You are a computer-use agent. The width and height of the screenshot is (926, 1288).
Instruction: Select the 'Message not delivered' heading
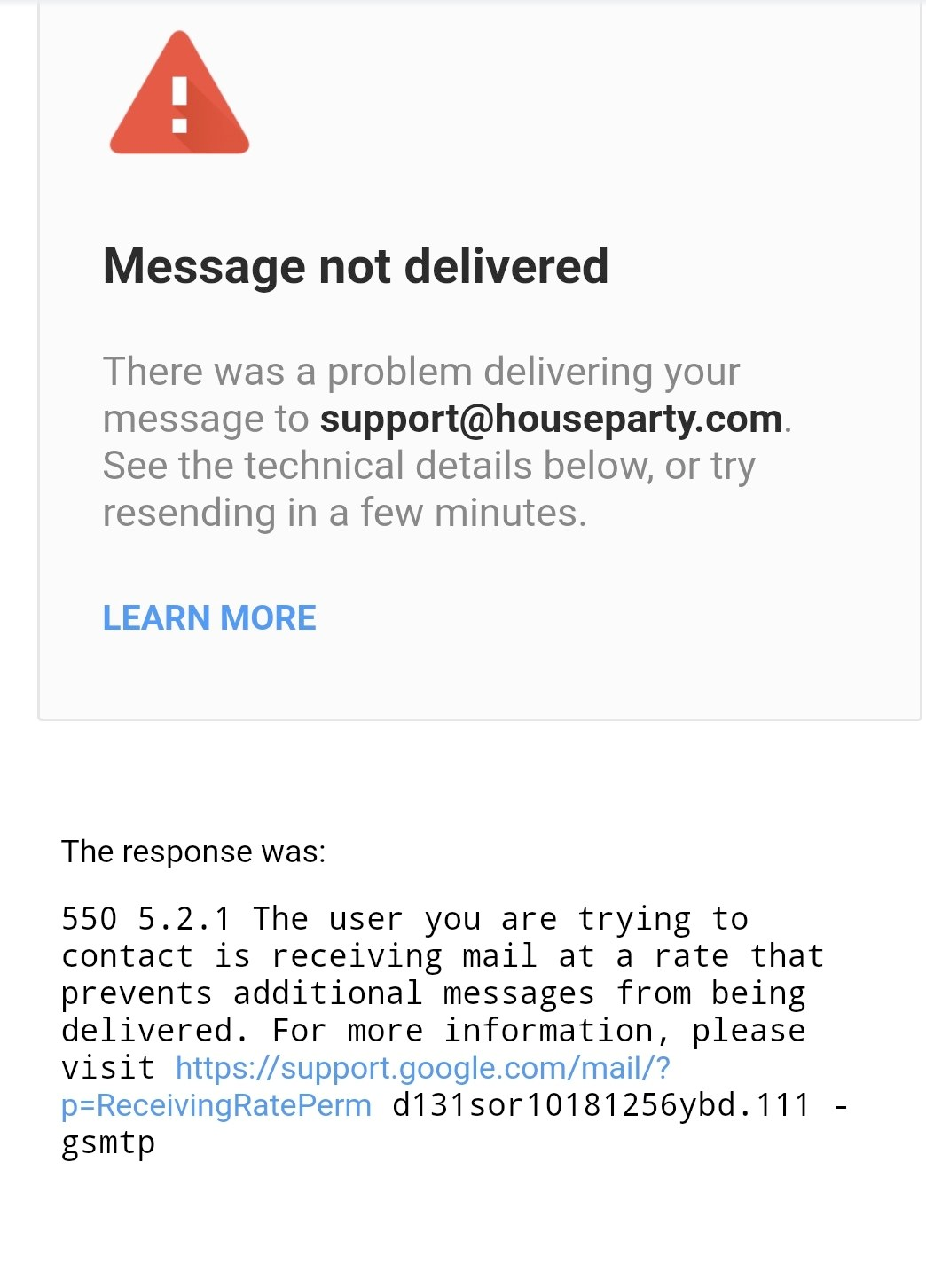click(x=356, y=265)
